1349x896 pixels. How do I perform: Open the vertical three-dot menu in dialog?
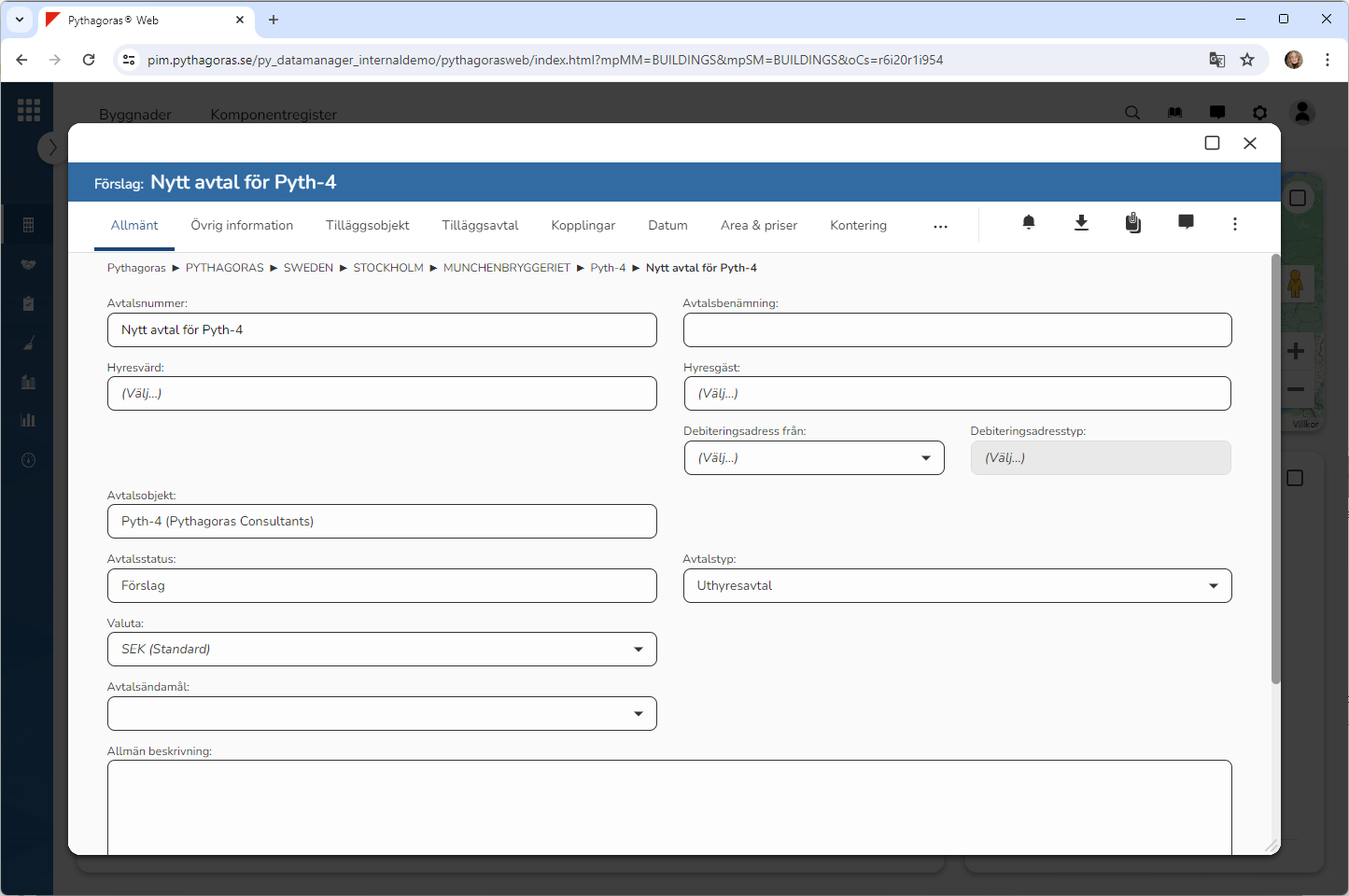(x=1234, y=224)
